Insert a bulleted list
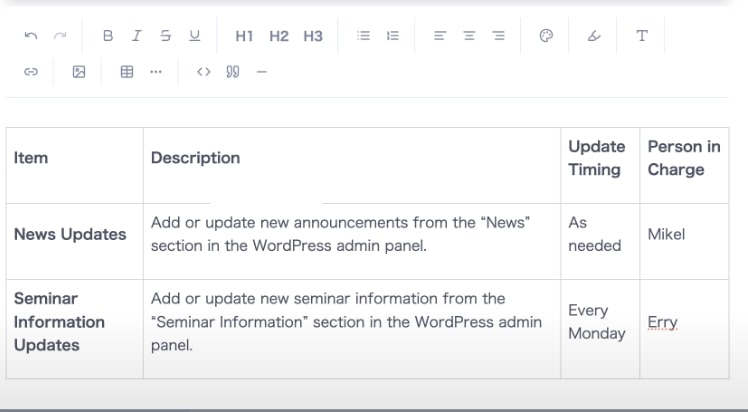 coord(364,36)
